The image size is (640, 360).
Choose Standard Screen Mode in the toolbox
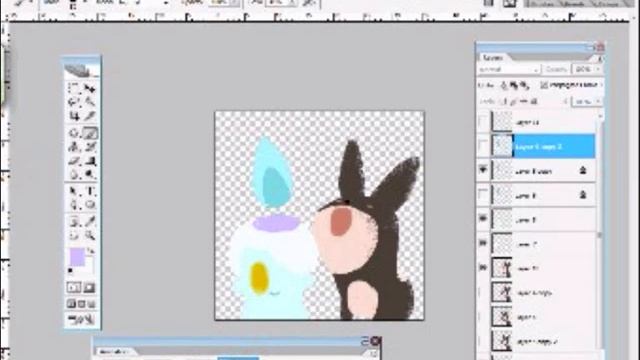point(71,304)
